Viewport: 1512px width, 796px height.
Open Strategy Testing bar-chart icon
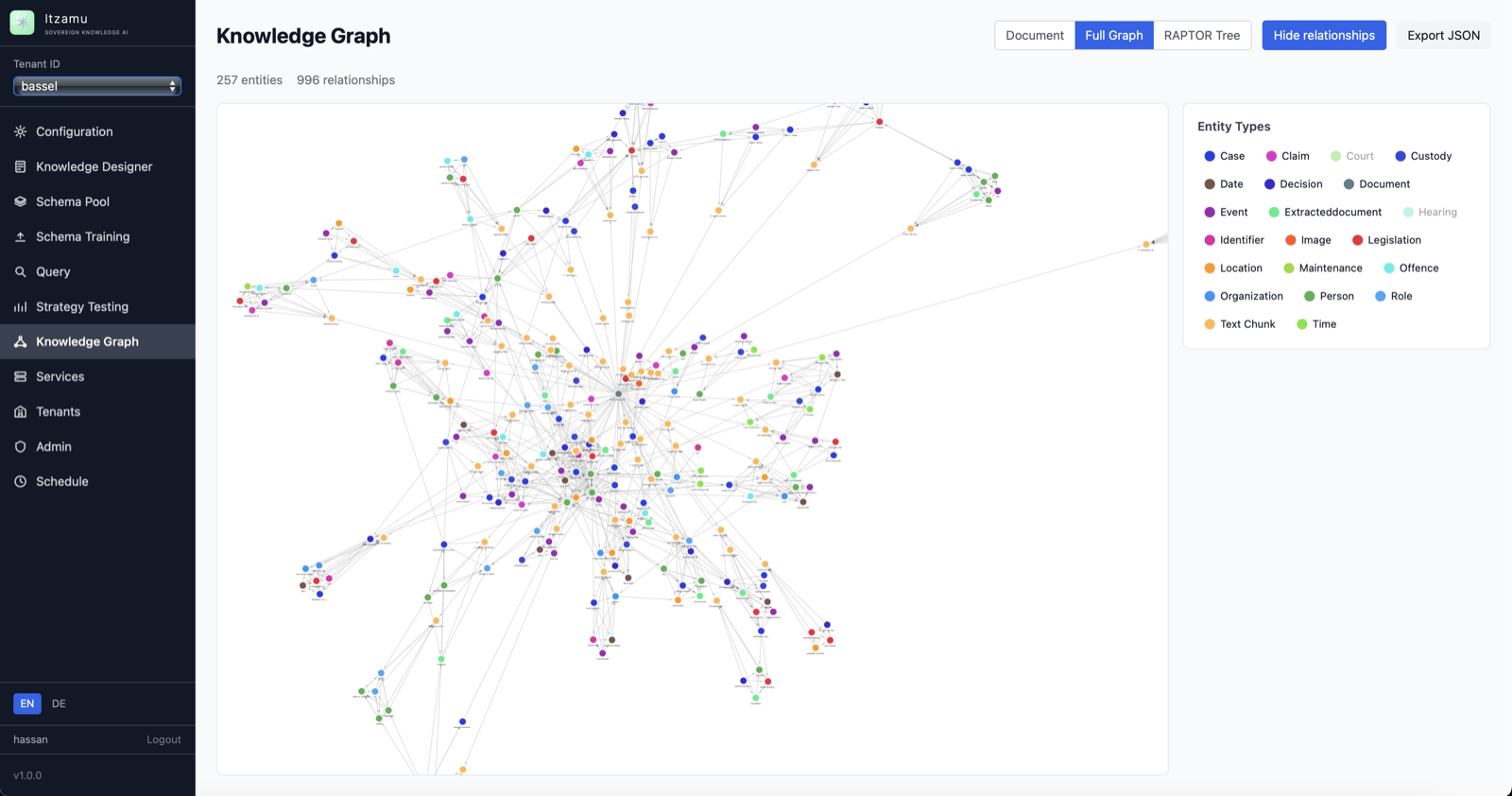coord(20,306)
